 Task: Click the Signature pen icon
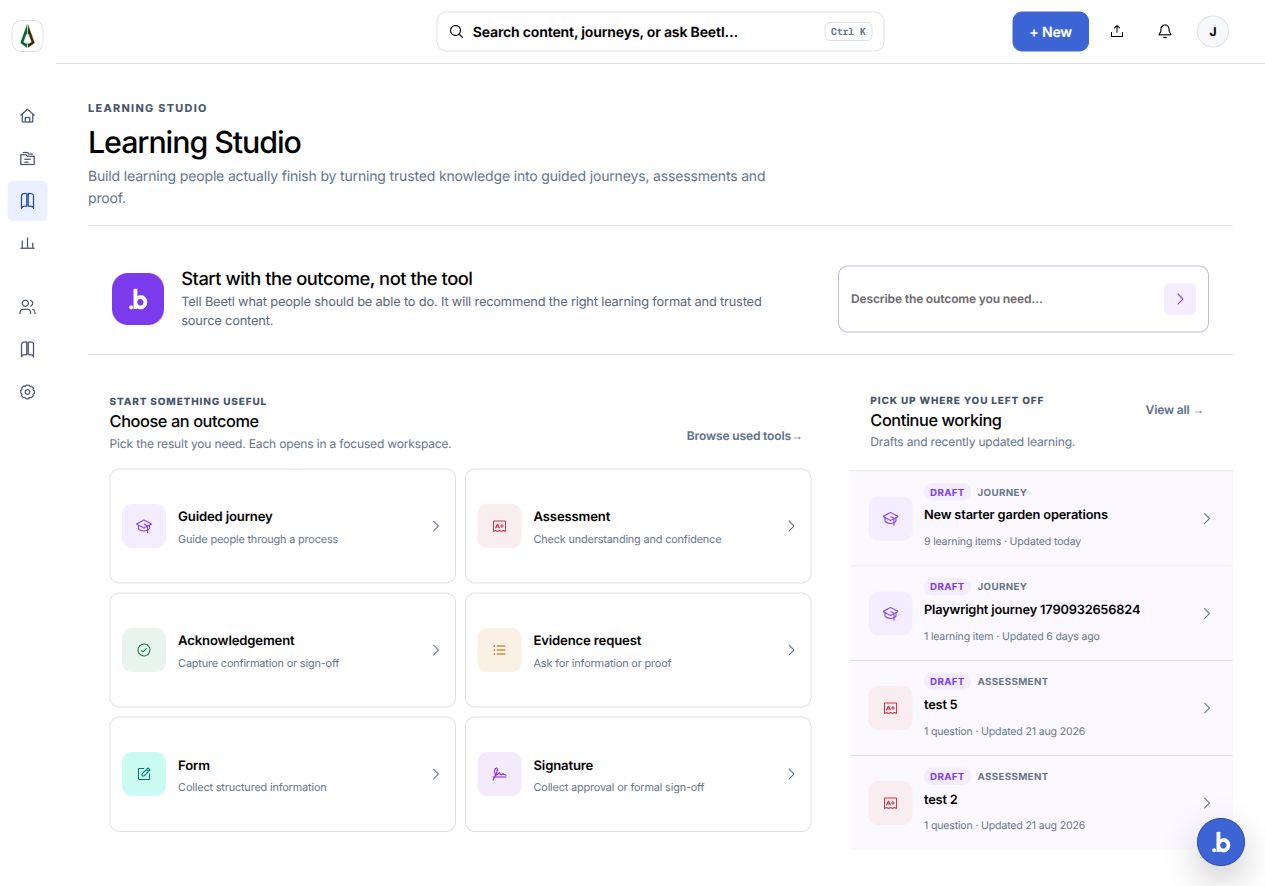[500, 774]
